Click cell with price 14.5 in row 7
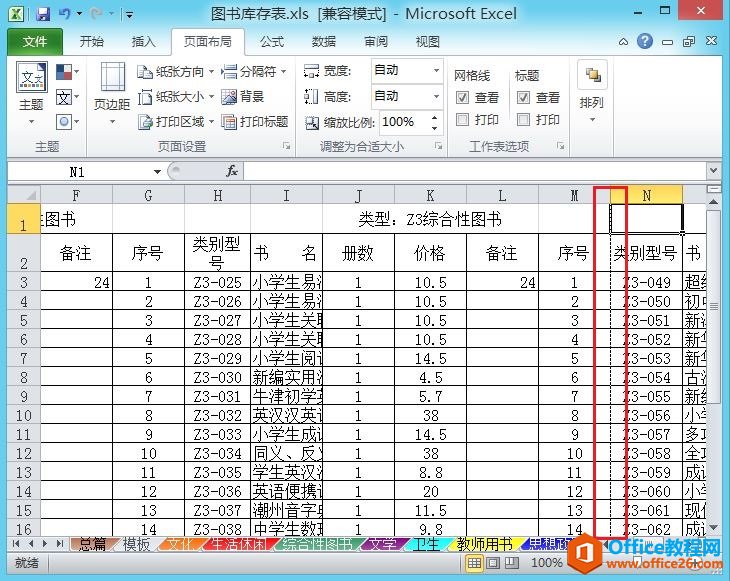 (430, 358)
